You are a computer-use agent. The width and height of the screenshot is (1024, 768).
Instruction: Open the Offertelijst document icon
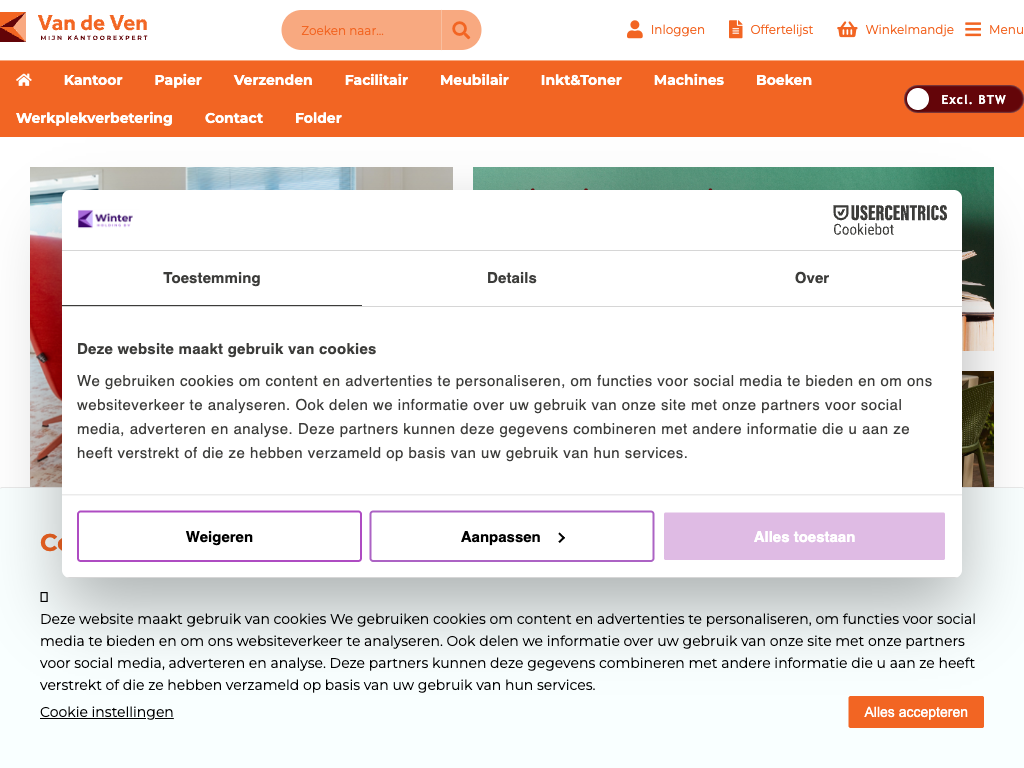[x=736, y=30]
